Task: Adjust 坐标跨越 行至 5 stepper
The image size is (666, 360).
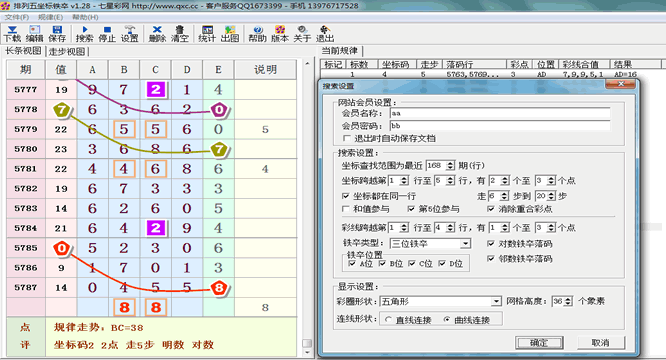Action: [x=451, y=180]
